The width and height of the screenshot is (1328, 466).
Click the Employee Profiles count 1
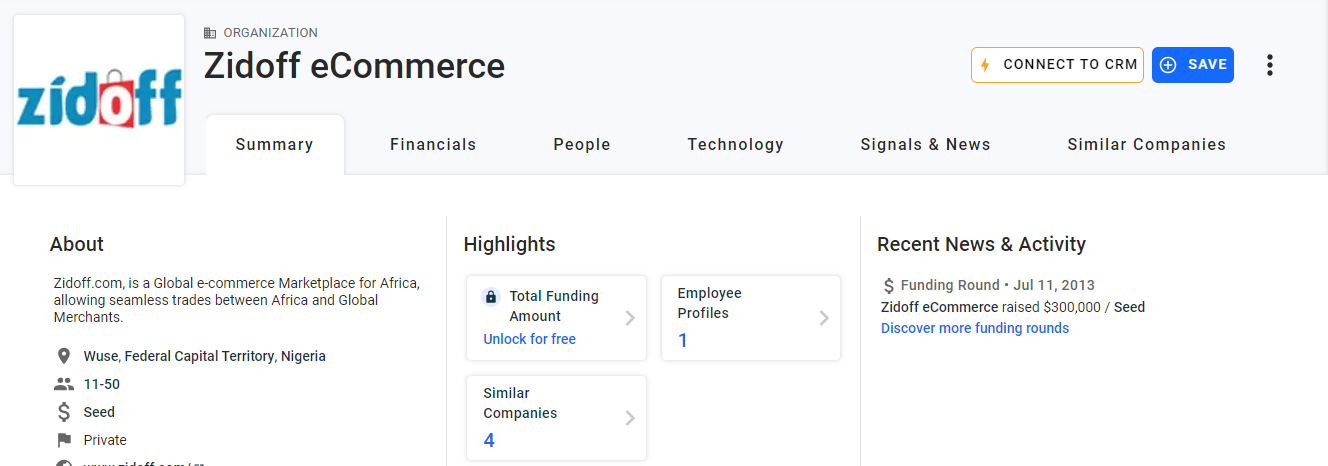683,341
